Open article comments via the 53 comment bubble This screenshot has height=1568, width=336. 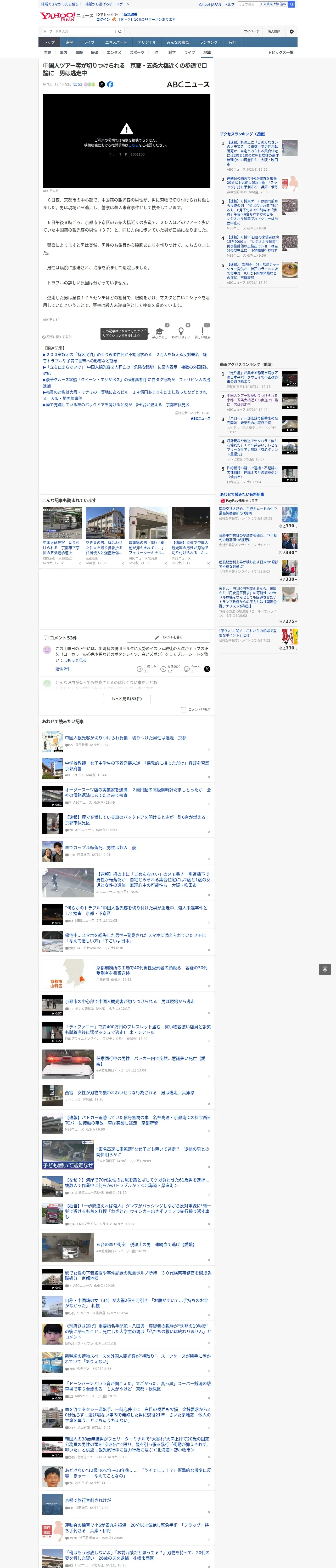pos(78,85)
